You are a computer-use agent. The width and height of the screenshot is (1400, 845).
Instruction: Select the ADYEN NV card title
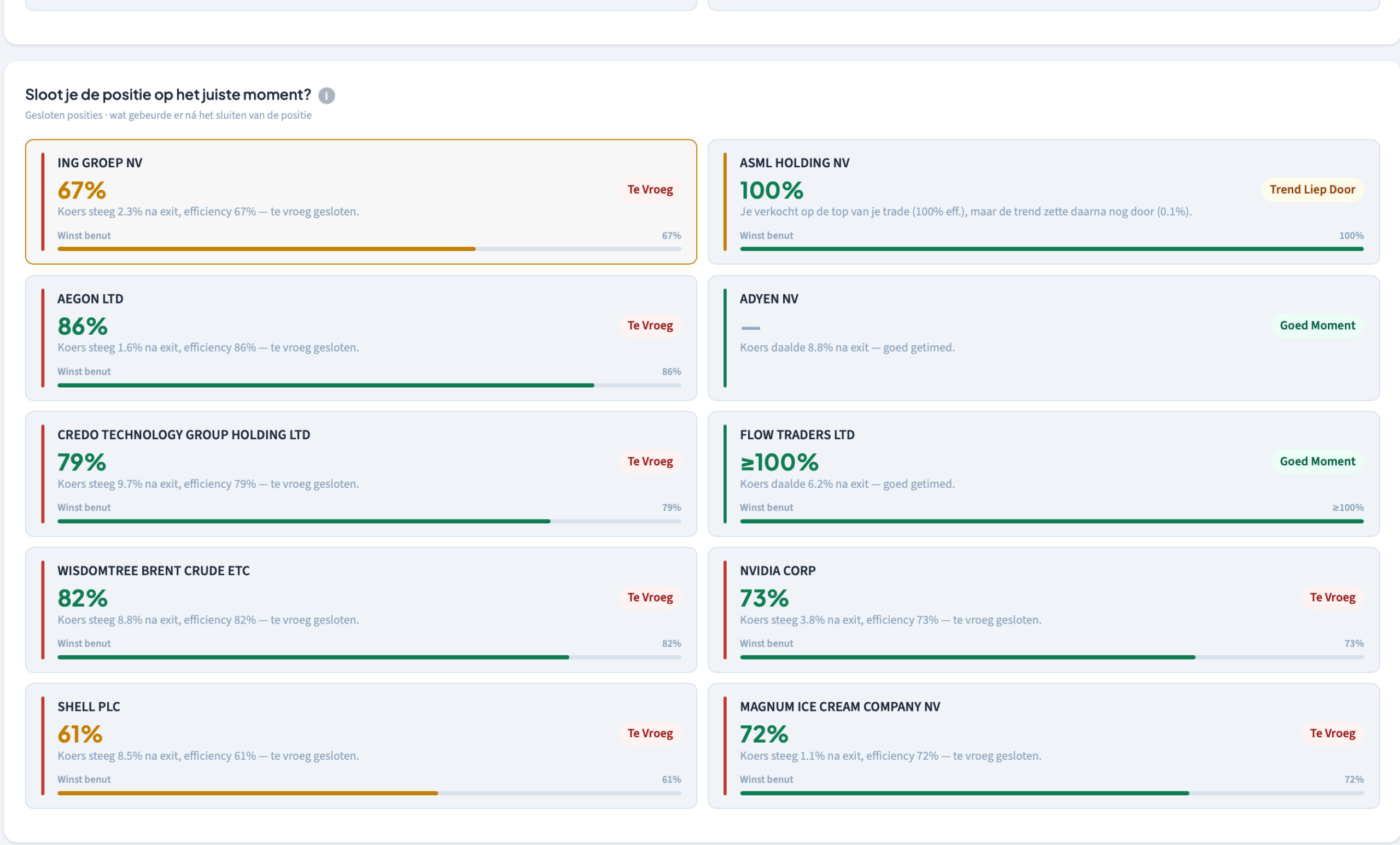tap(769, 299)
